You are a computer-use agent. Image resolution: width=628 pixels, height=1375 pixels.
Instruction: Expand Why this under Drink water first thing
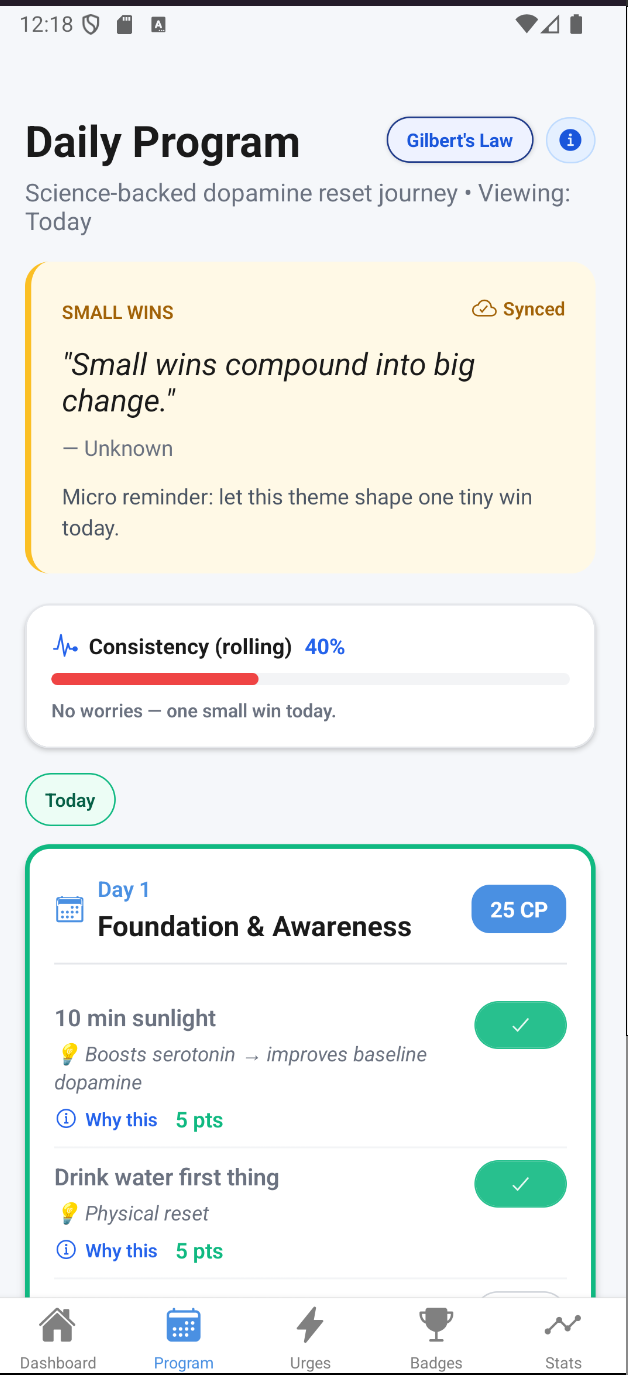pyautogui.click(x=108, y=1251)
